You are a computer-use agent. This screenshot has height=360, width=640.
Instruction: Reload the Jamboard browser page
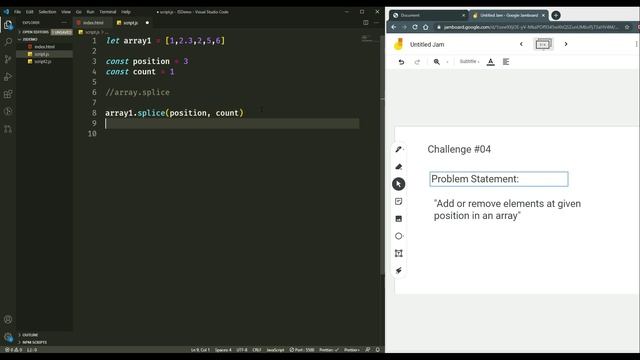pos(415,27)
